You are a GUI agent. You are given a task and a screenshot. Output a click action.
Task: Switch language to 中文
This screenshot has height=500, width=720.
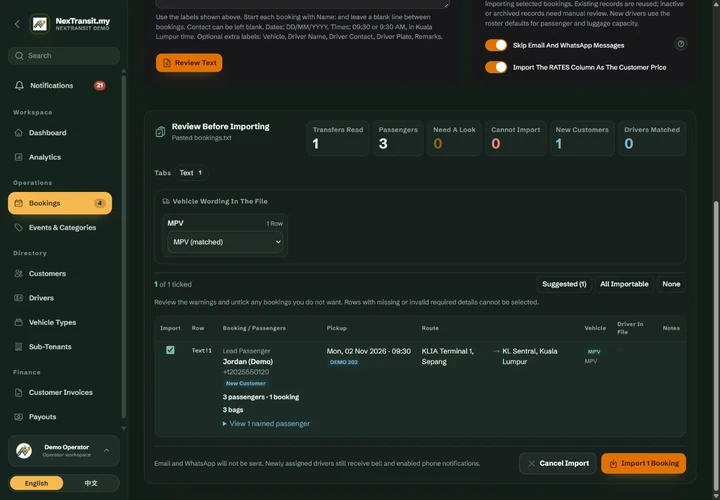tap(91, 483)
